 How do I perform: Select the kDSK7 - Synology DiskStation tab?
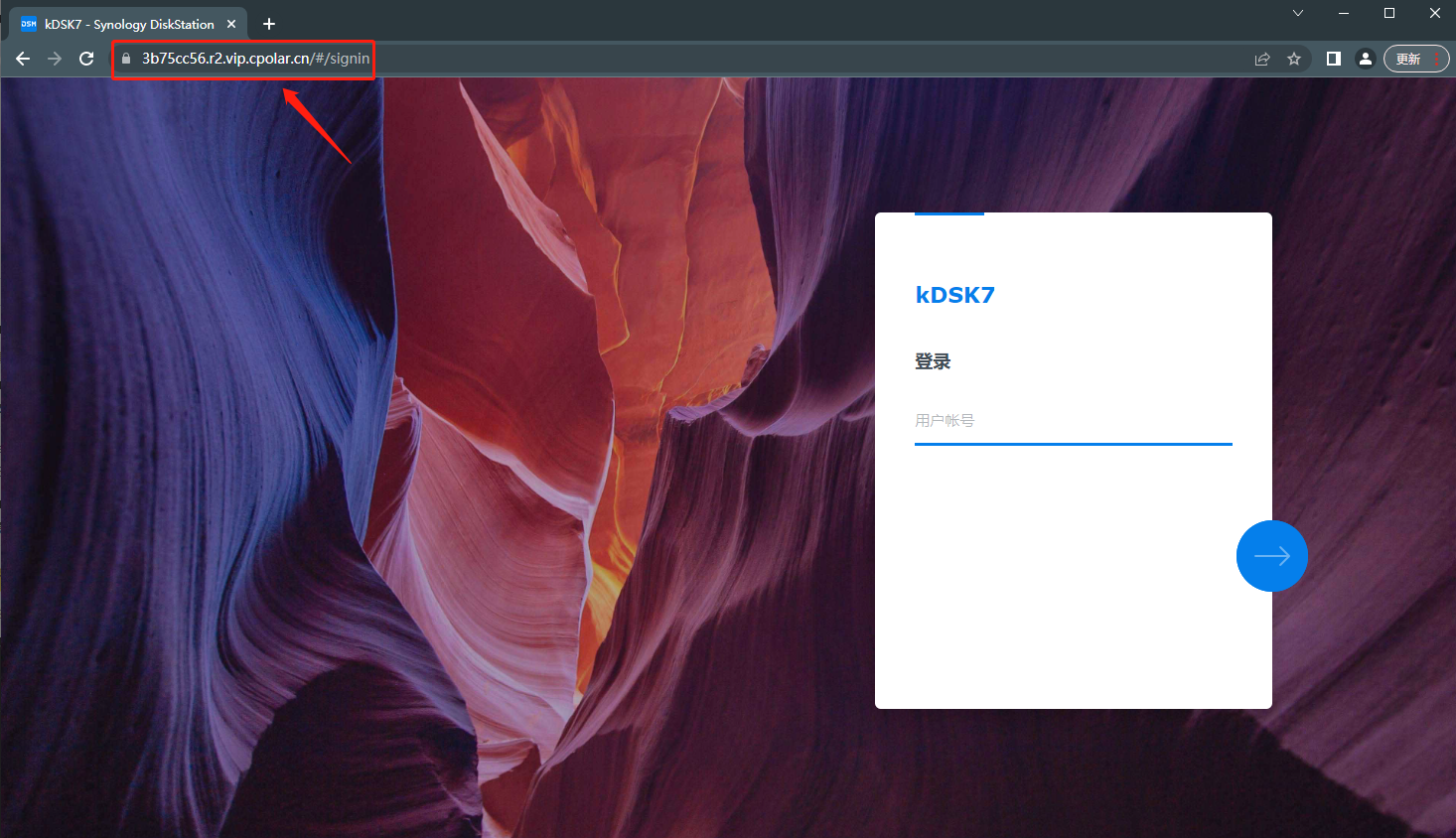(128, 24)
